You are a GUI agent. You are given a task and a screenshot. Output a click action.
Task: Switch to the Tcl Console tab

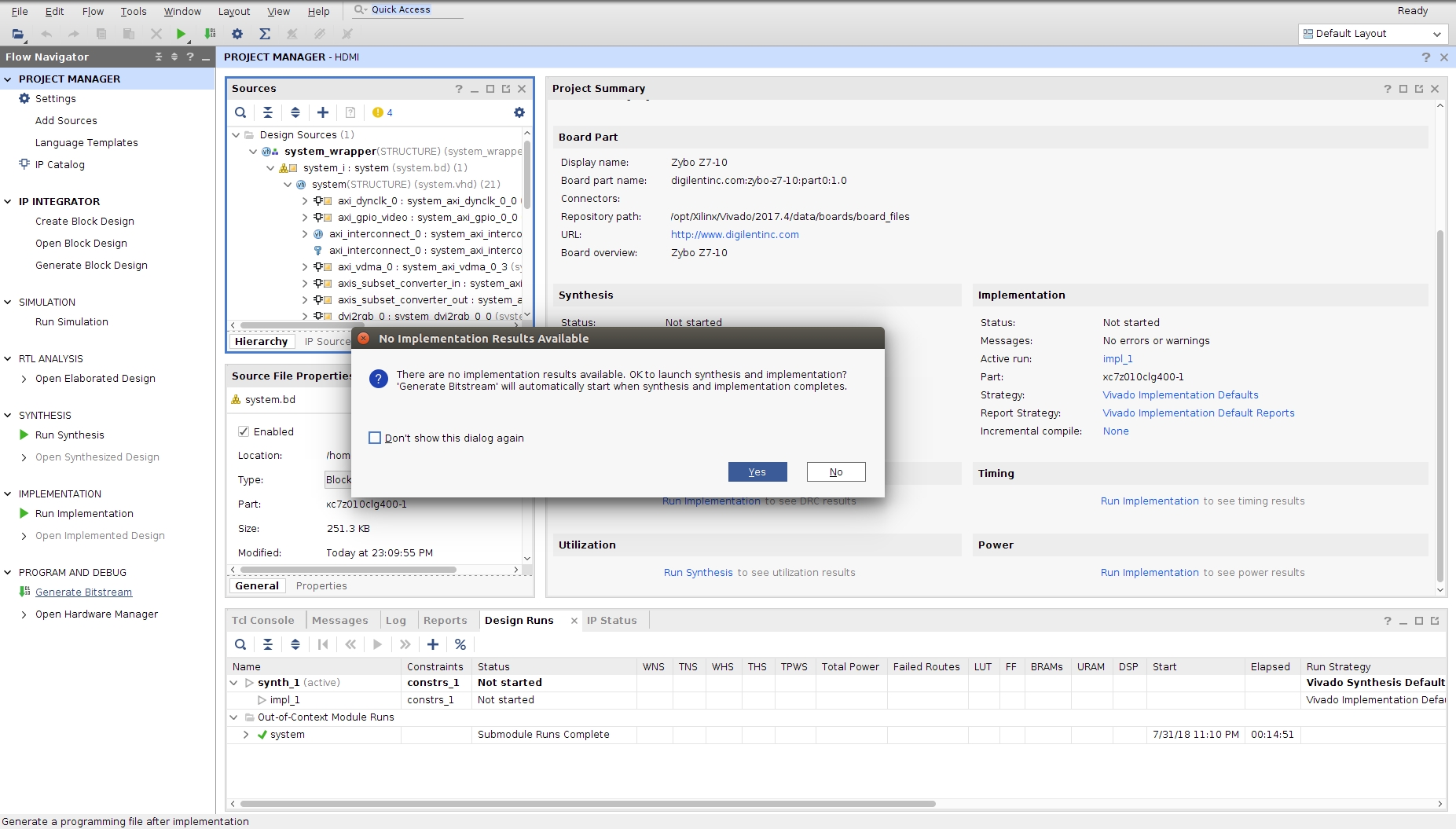(262, 621)
